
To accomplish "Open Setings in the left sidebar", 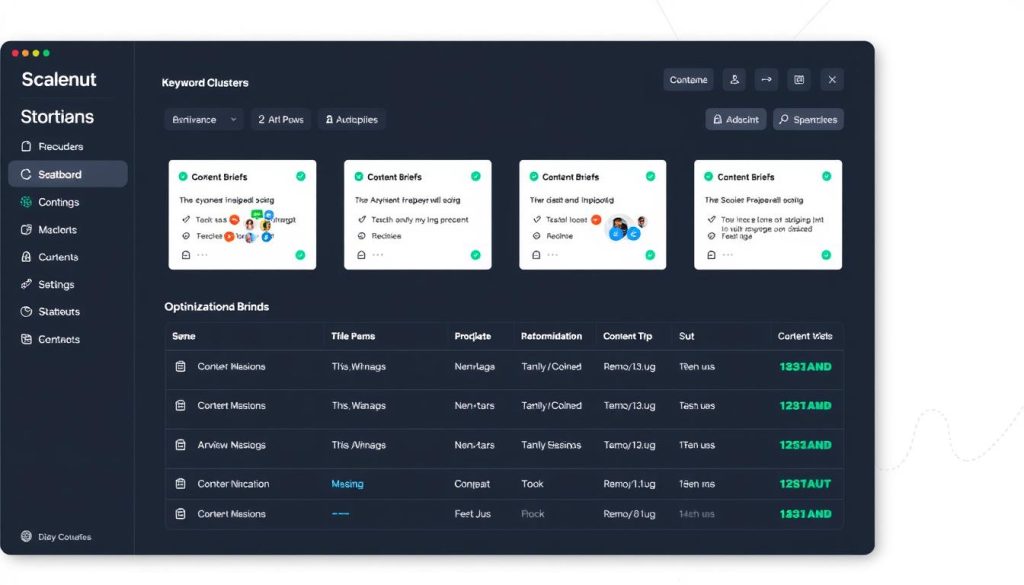I will coord(56,285).
